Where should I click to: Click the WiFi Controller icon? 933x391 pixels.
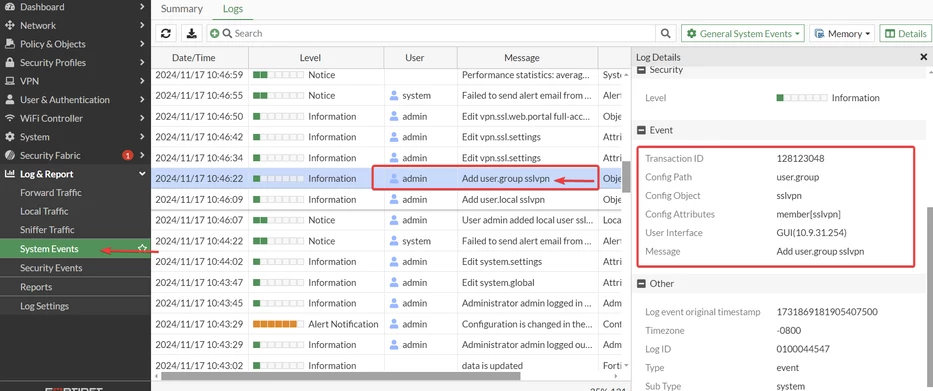(x=10, y=118)
